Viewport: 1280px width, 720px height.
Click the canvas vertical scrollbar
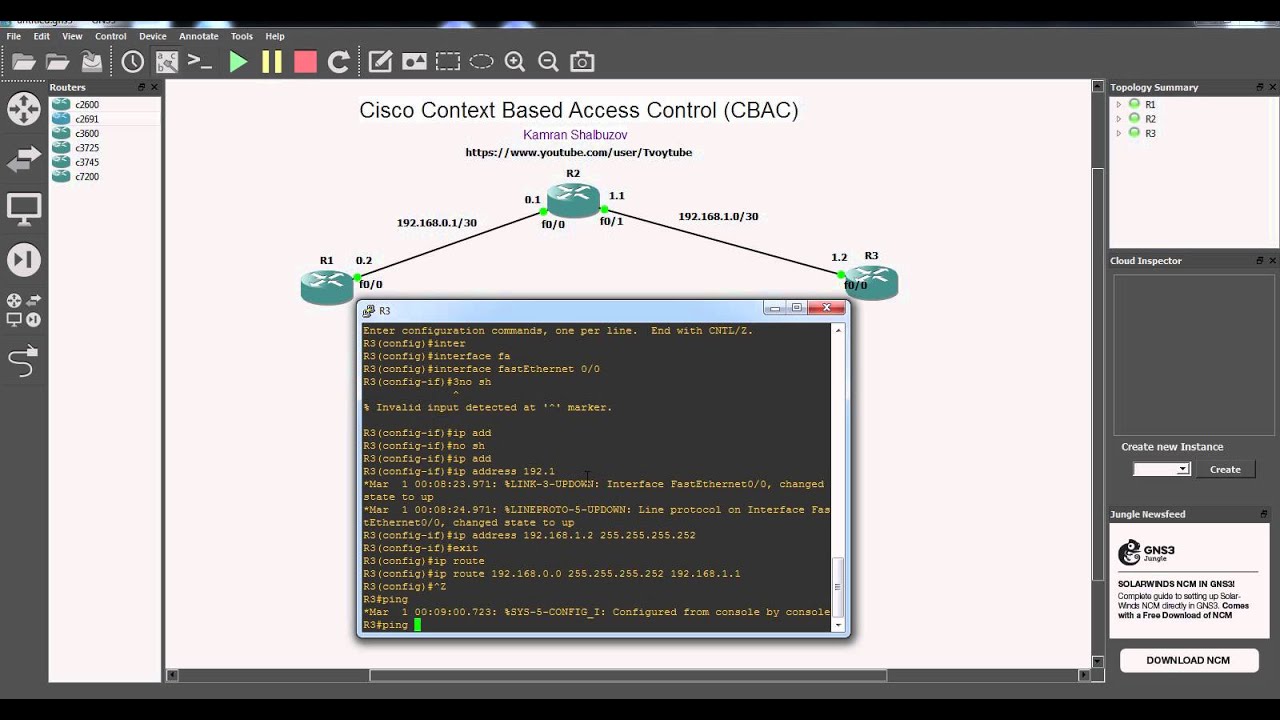coord(1098,373)
